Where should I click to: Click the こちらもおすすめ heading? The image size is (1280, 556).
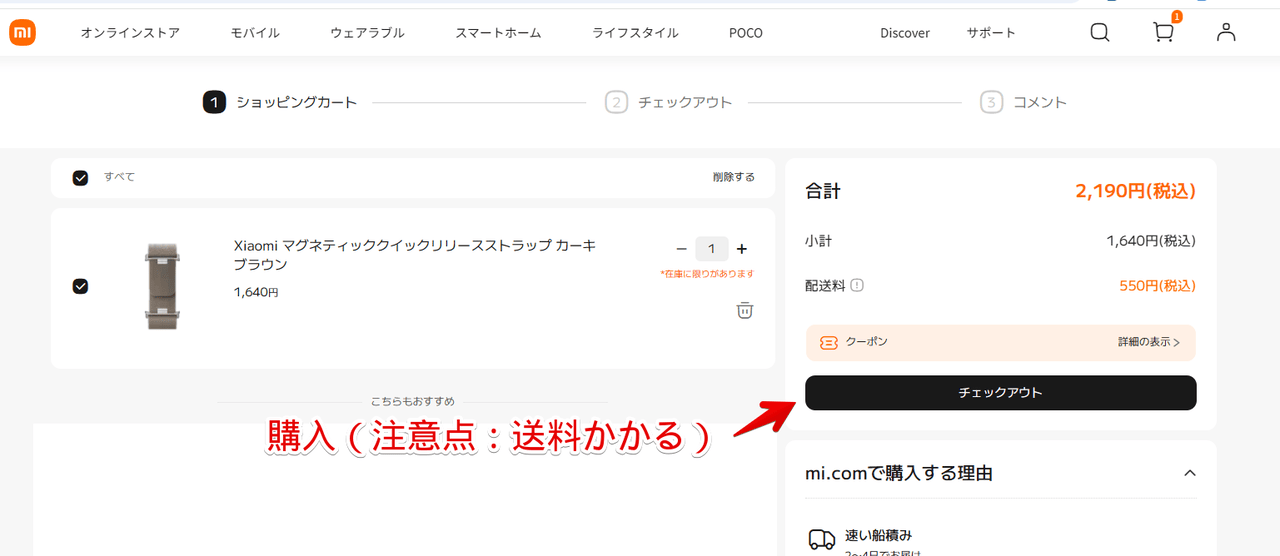(412, 401)
